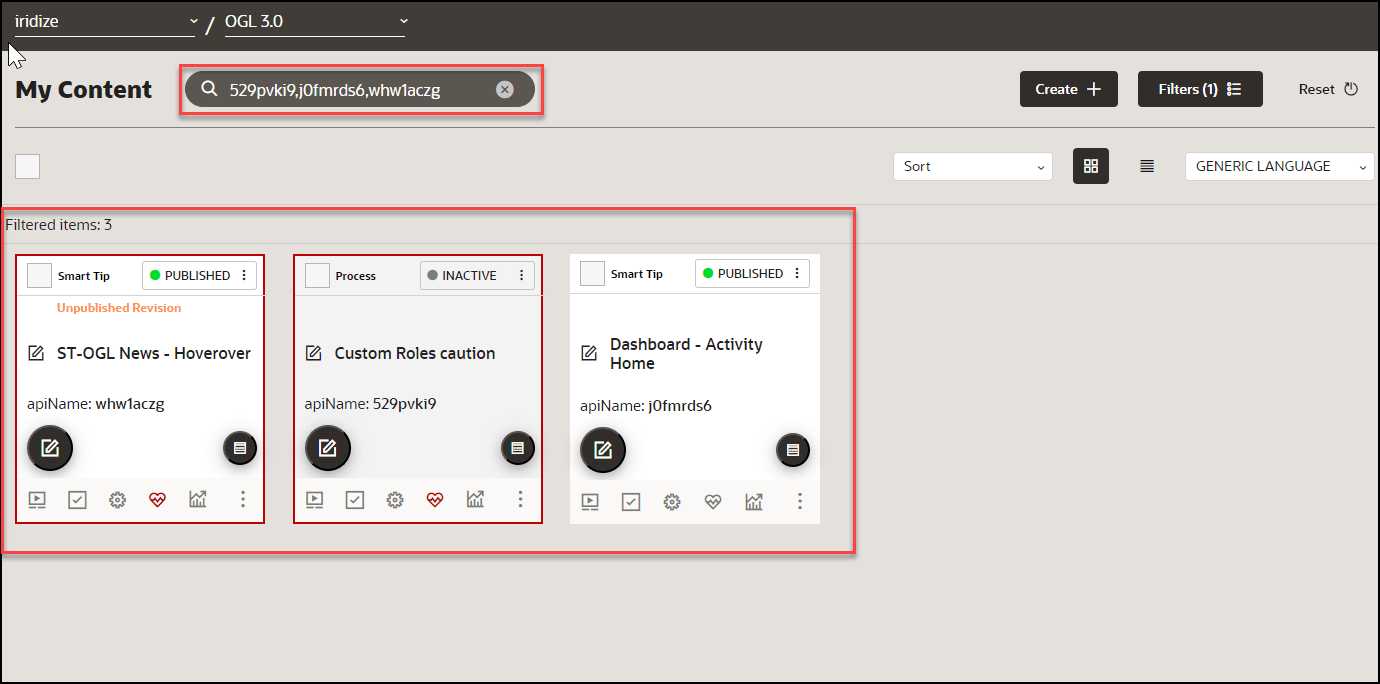Open more options at the bottom of Custom Roles caution
This screenshot has height=684, width=1380.
pyautogui.click(x=520, y=499)
